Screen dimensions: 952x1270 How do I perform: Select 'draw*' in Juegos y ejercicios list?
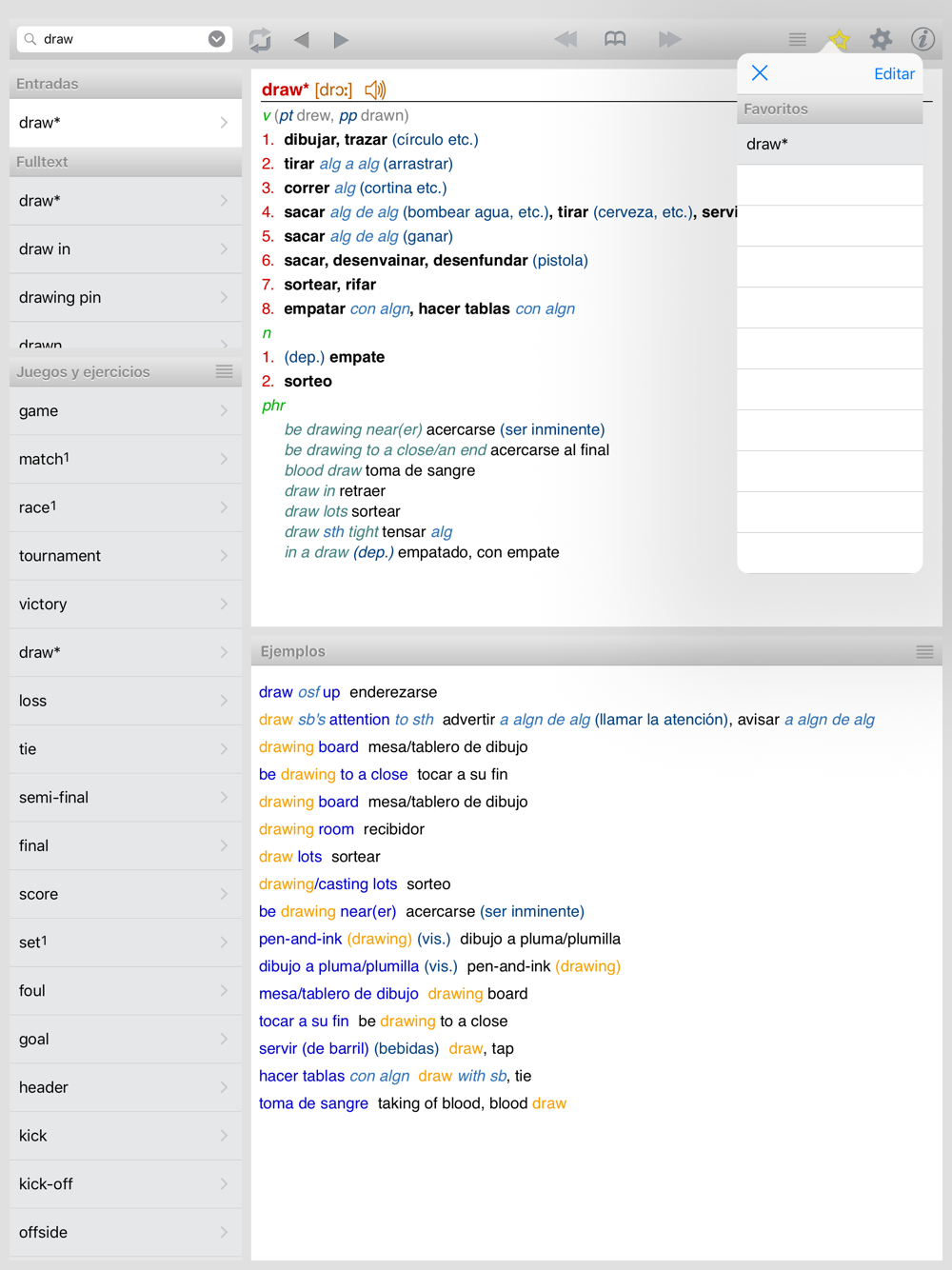[x=126, y=653]
